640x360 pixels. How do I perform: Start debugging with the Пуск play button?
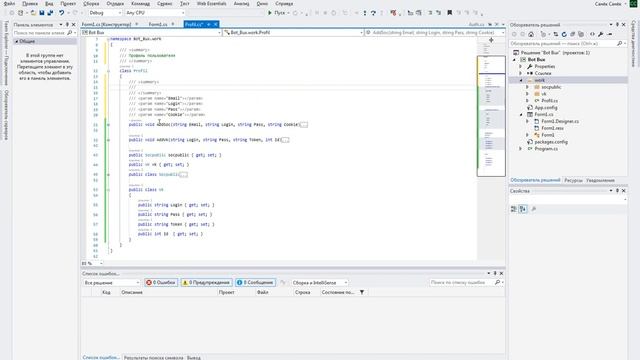pyautogui.click(x=276, y=13)
